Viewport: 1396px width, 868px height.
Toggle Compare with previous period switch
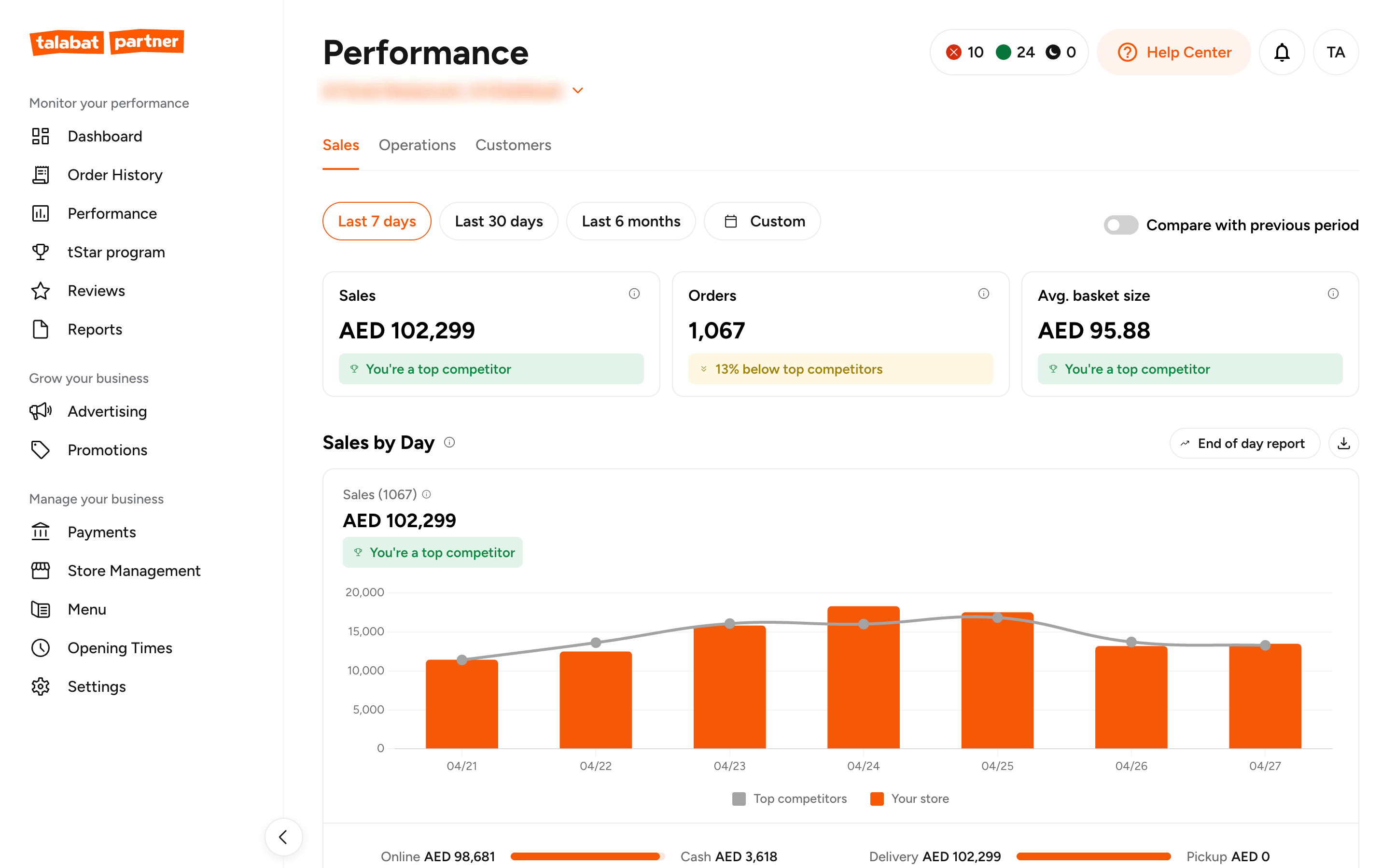click(1120, 225)
